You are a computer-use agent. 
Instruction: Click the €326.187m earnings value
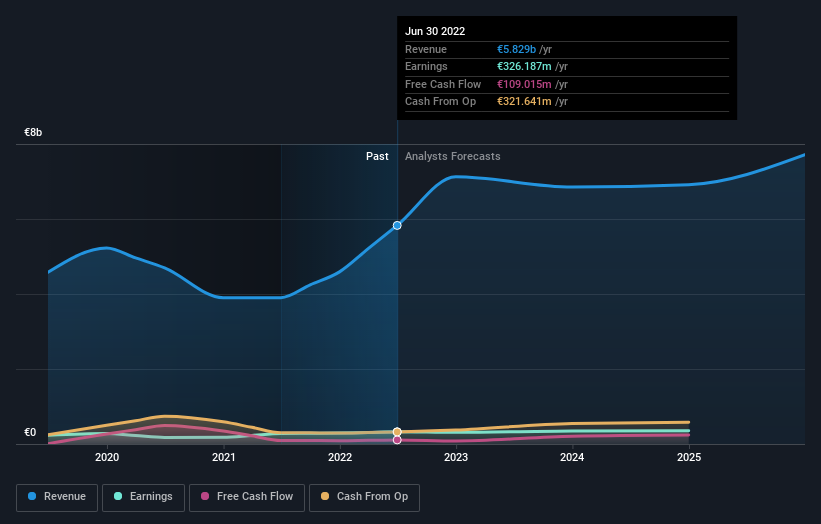coord(524,66)
